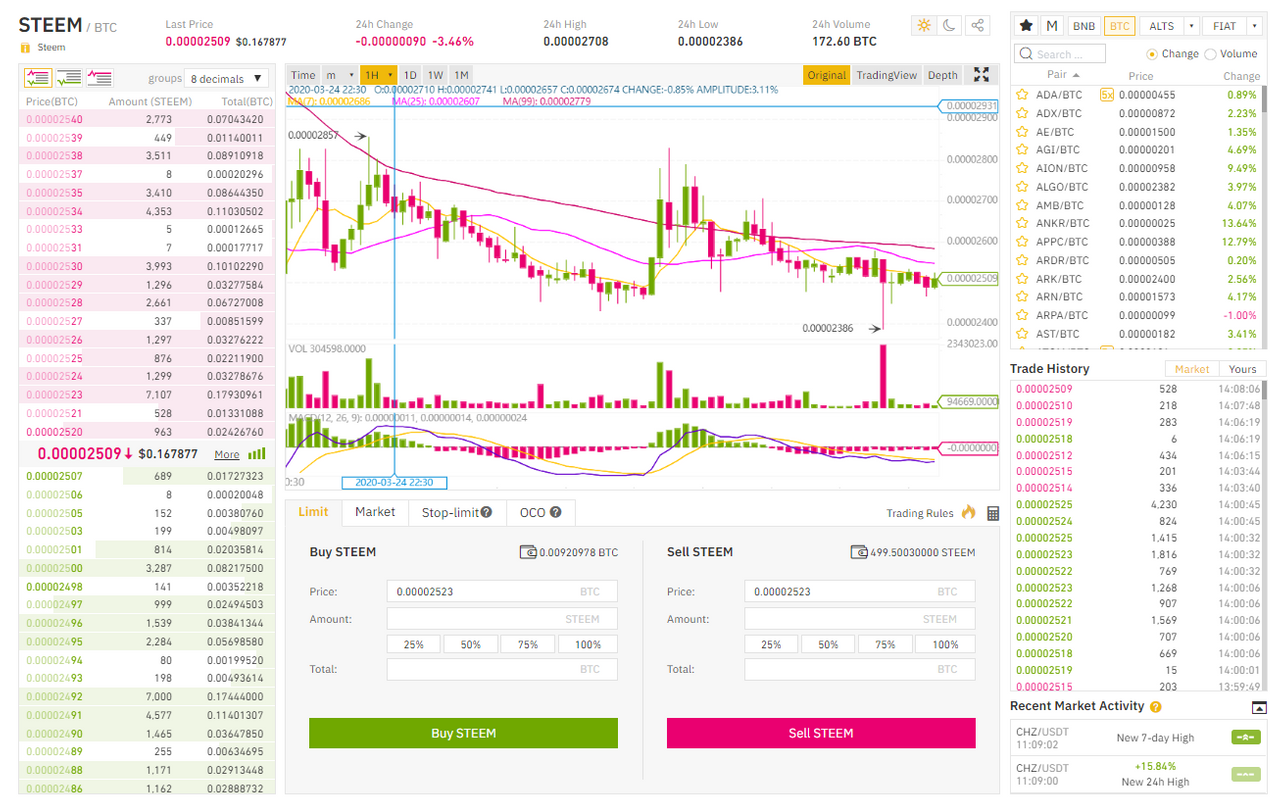Viewport: 1280px width, 803px height.
Task: Open the 1H hourly interval dropdown
Action: coord(379,75)
